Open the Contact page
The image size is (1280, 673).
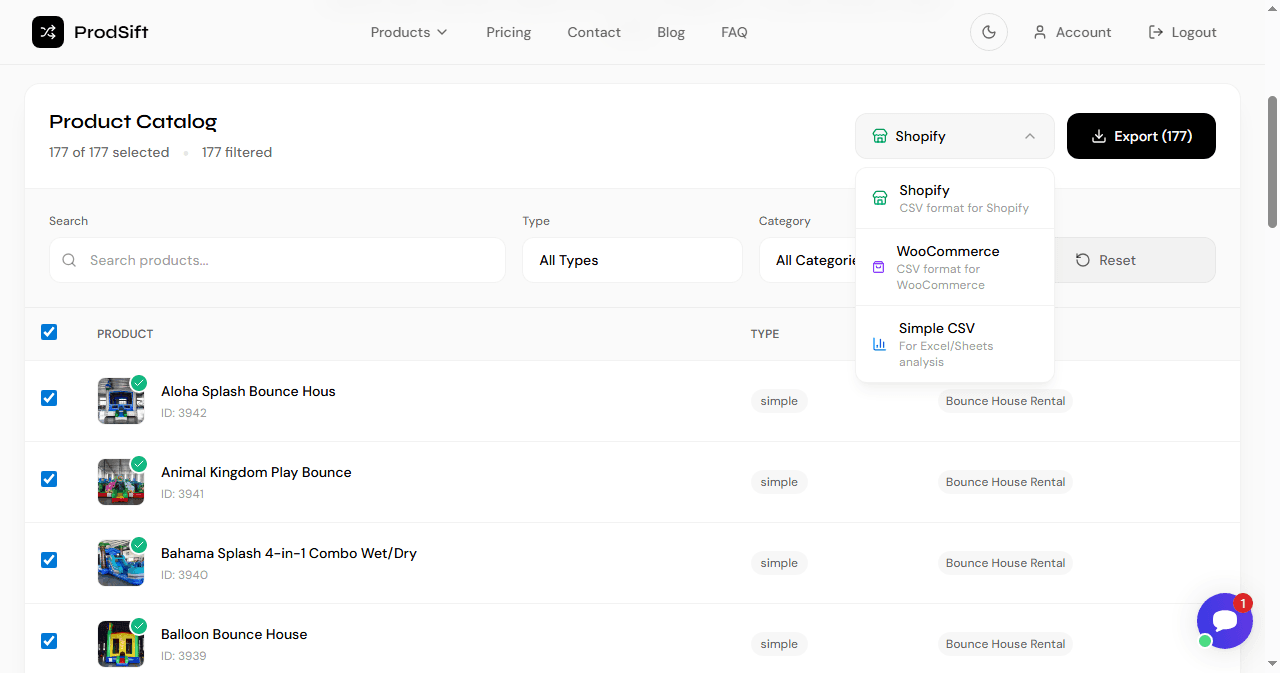click(594, 32)
